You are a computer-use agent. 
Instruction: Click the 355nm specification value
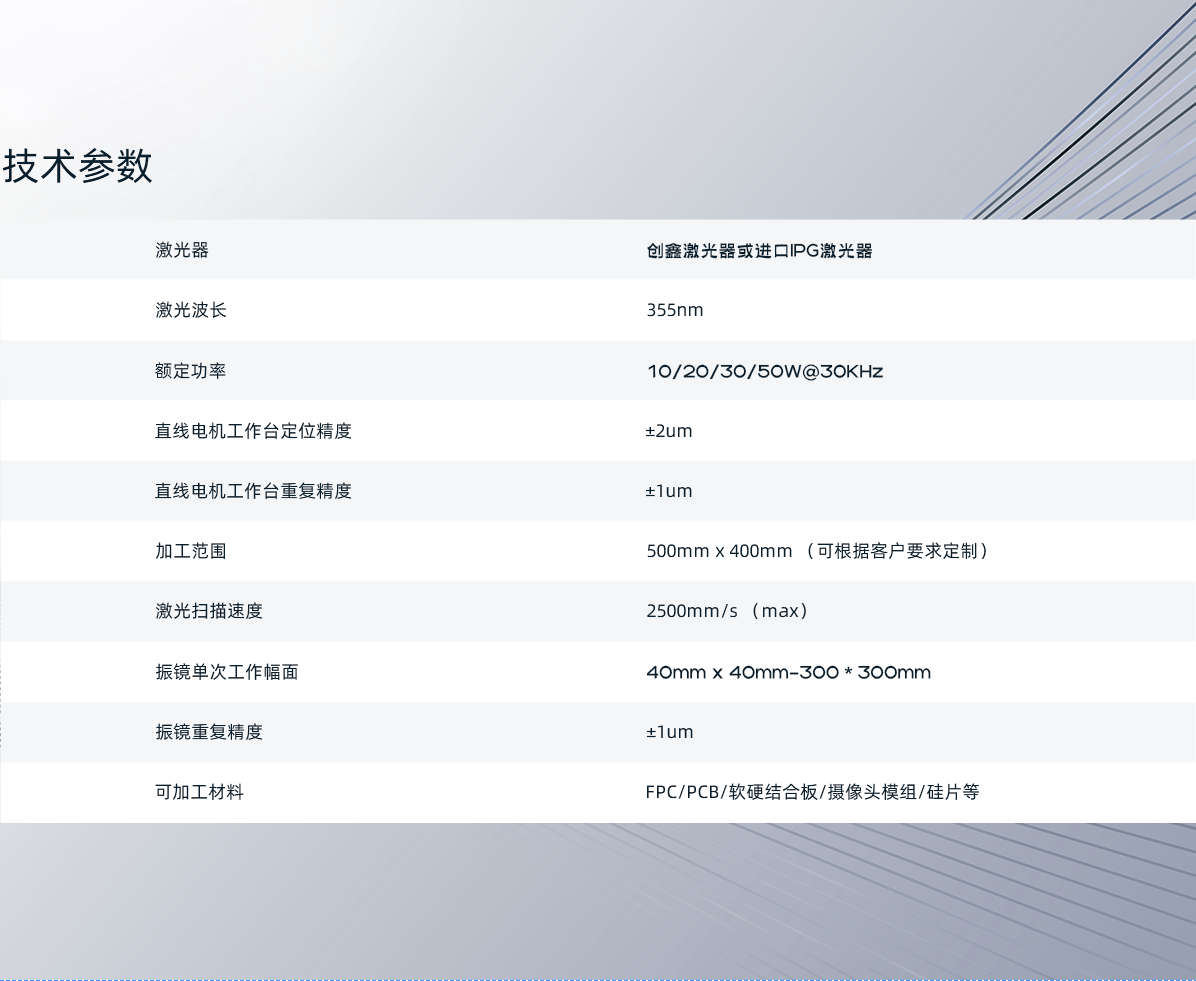click(x=675, y=310)
